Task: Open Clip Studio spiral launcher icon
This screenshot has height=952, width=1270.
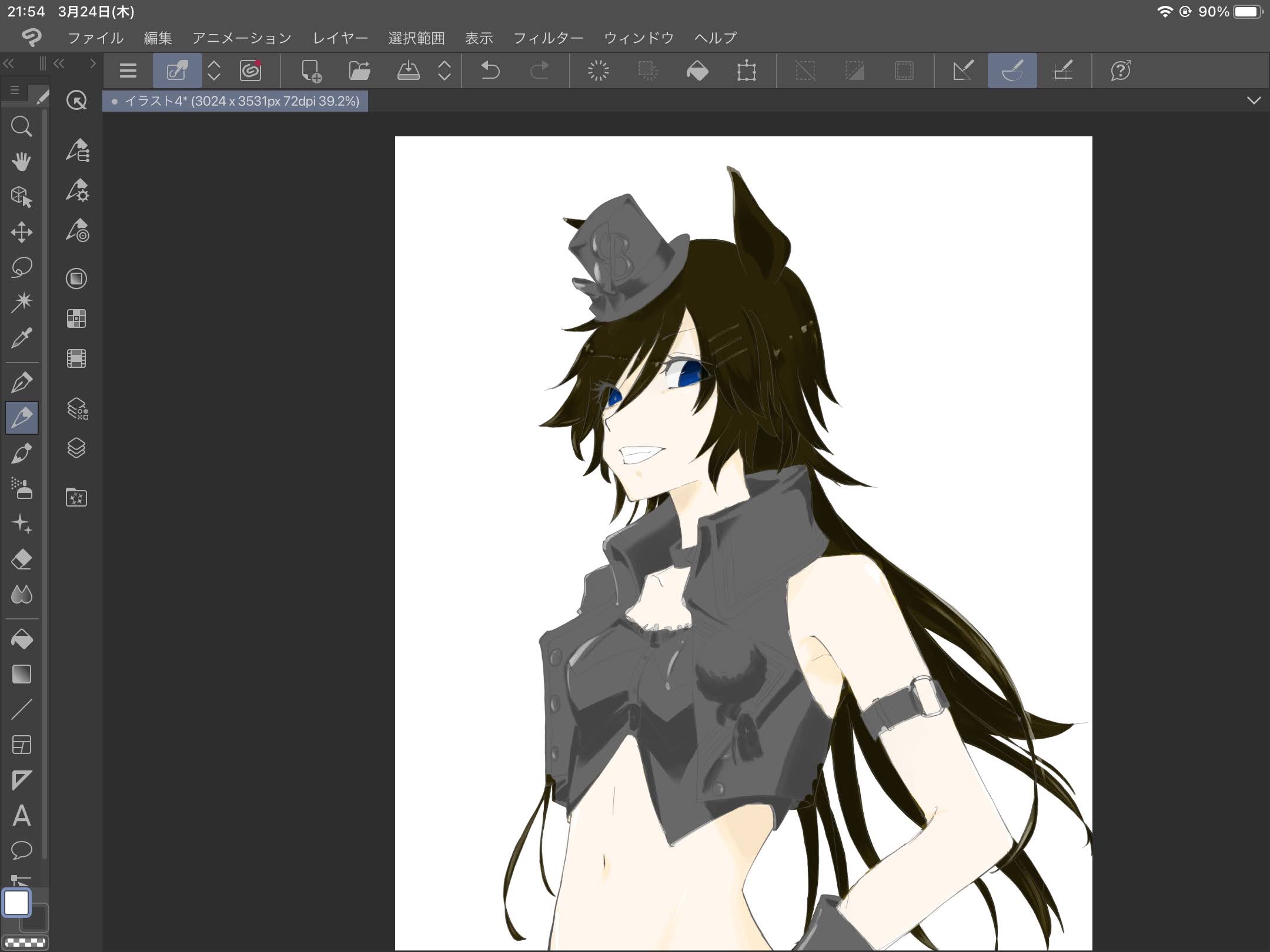Action: tap(251, 71)
